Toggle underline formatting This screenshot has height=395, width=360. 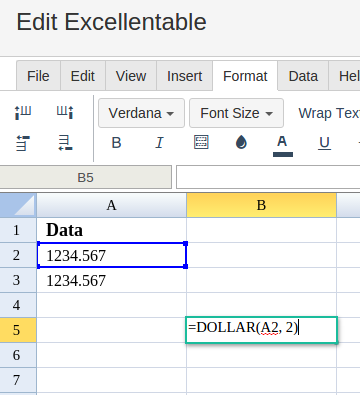point(324,143)
